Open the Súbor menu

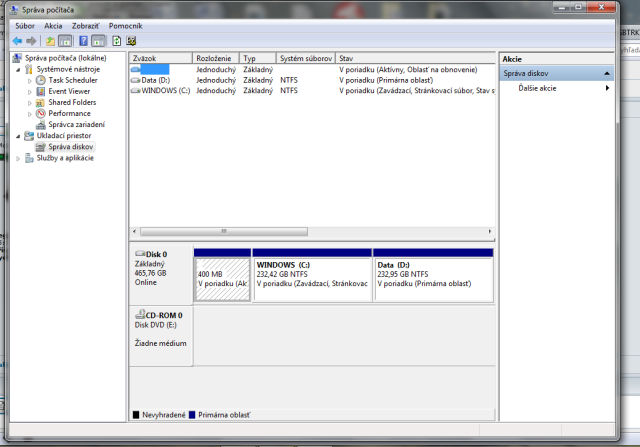25,26
